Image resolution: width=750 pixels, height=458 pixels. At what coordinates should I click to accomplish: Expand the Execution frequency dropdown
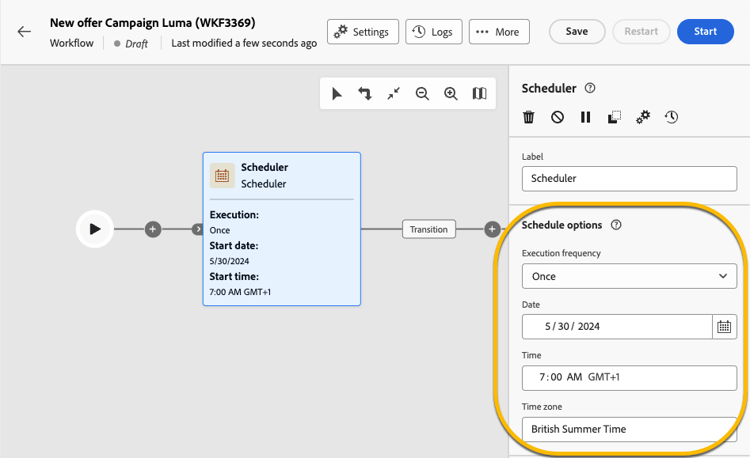[629, 276]
